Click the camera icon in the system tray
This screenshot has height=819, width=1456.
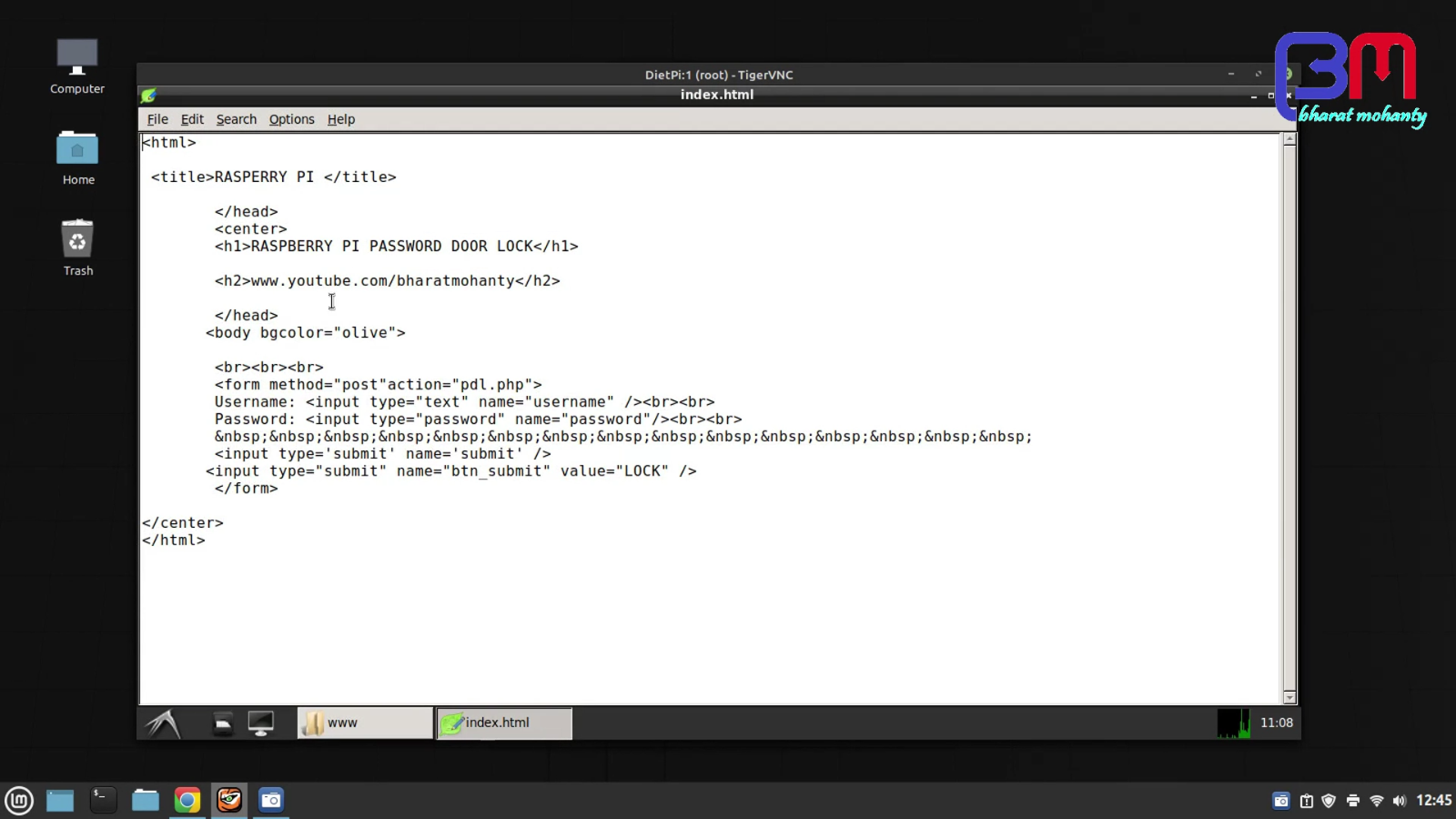click(x=1281, y=801)
